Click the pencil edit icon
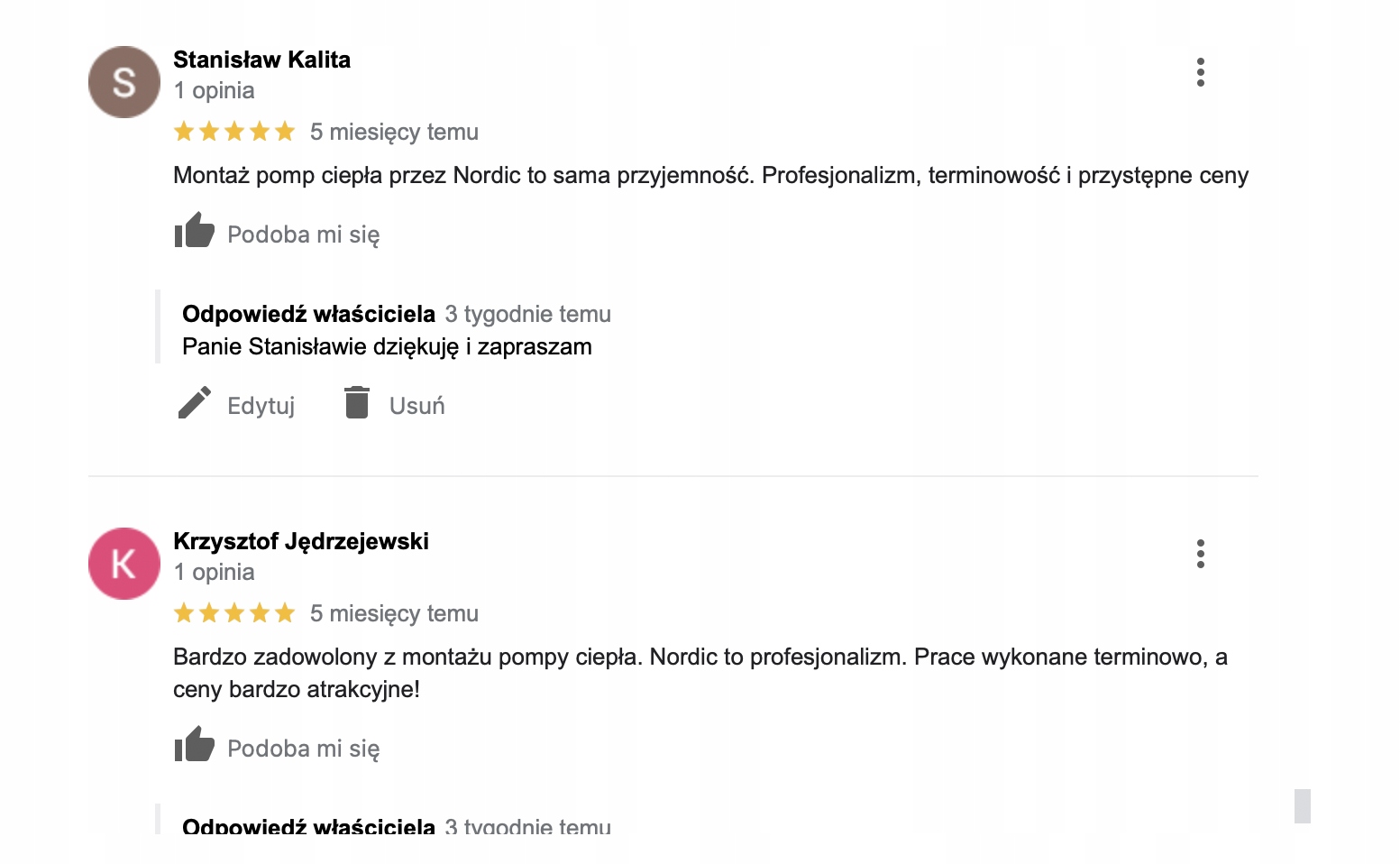 click(x=194, y=403)
